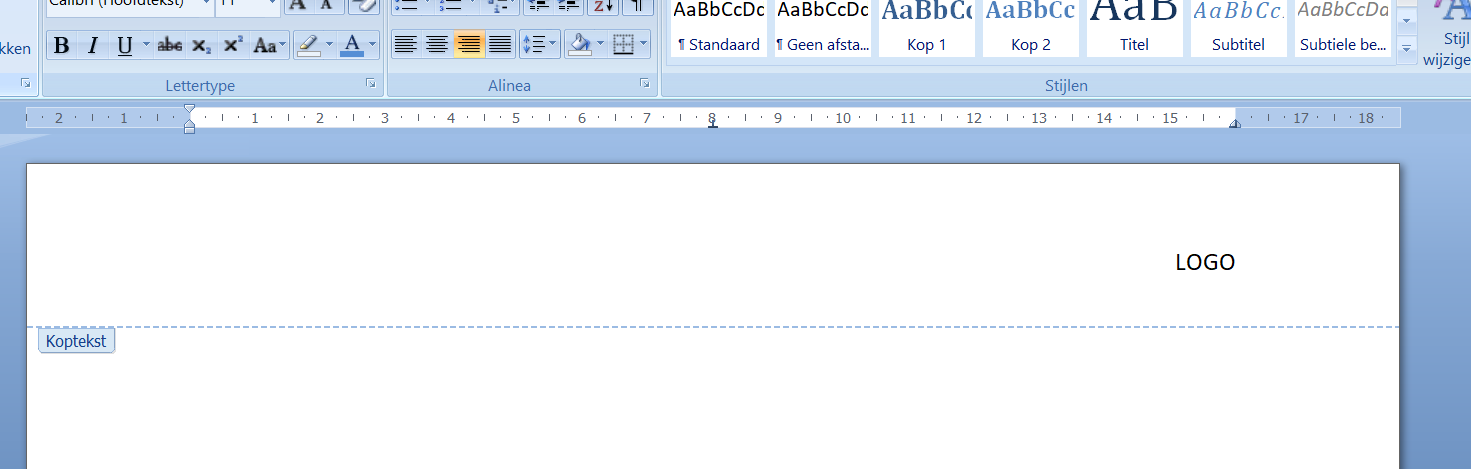Align text to the left
The height and width of the screenshot is (469, 1471).
pyautogui.click(x=405, y=44)
